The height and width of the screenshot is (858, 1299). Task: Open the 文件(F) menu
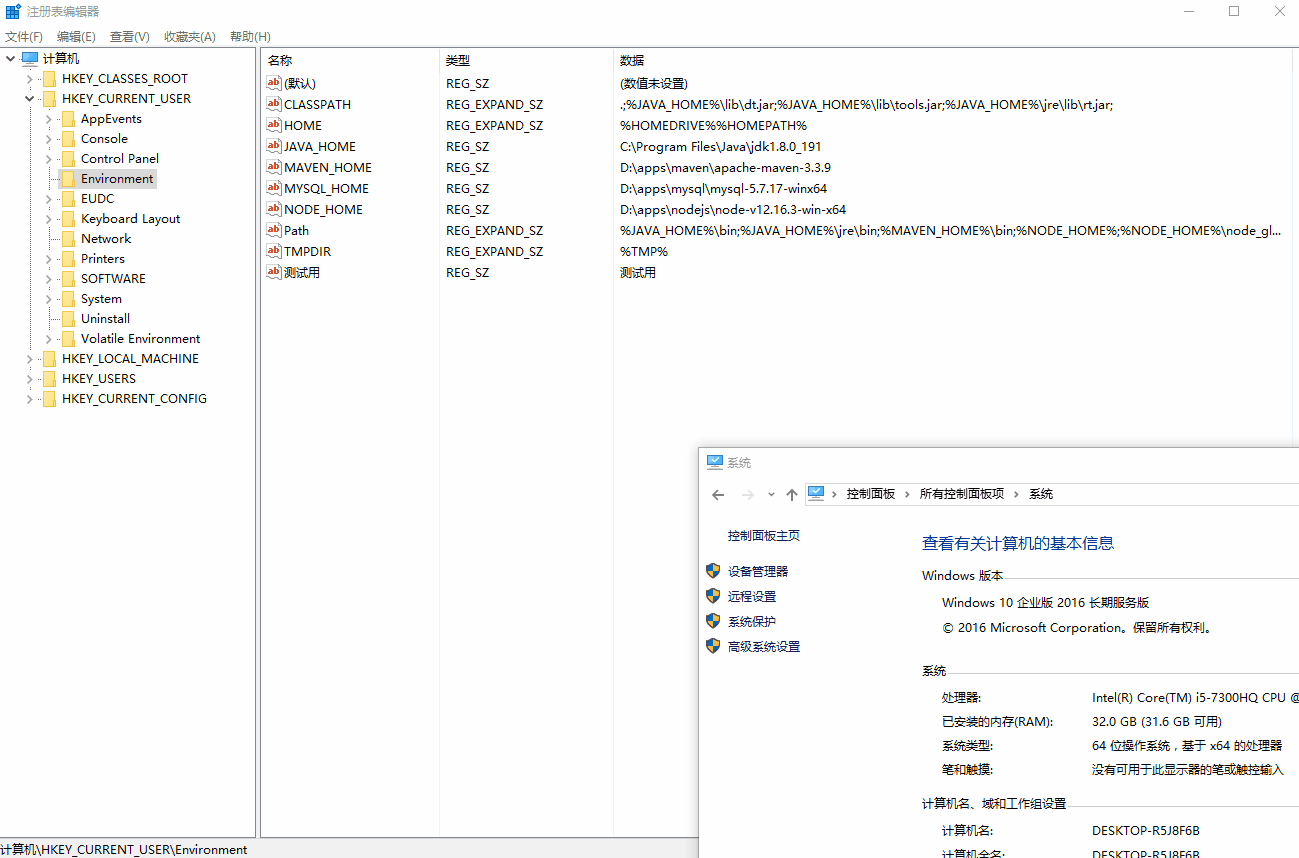24,37
